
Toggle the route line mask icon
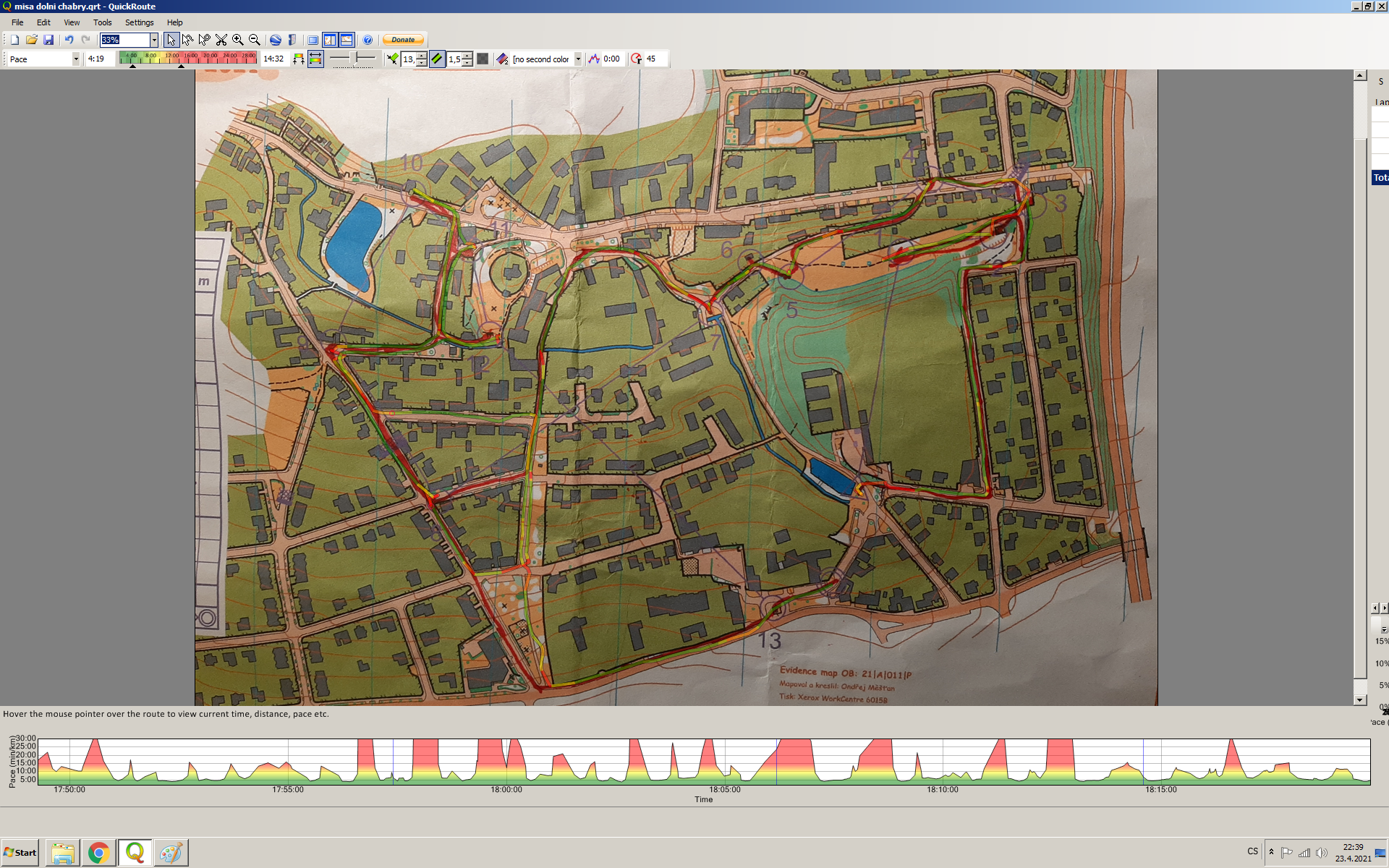[x=437, y=59]
